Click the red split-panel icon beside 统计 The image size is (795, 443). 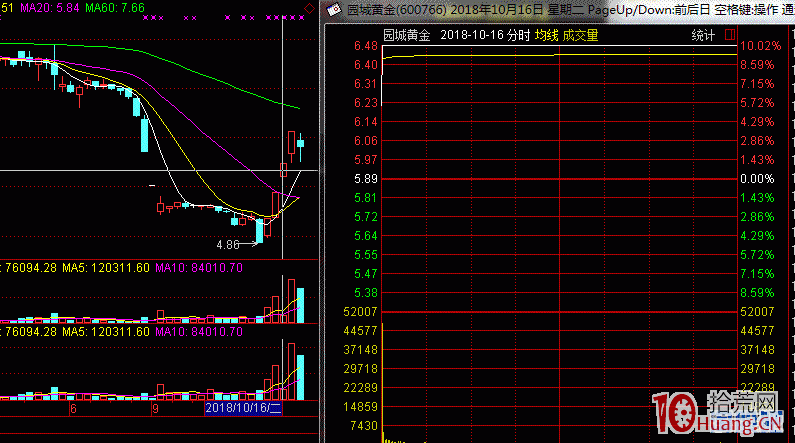coord(730,35)
